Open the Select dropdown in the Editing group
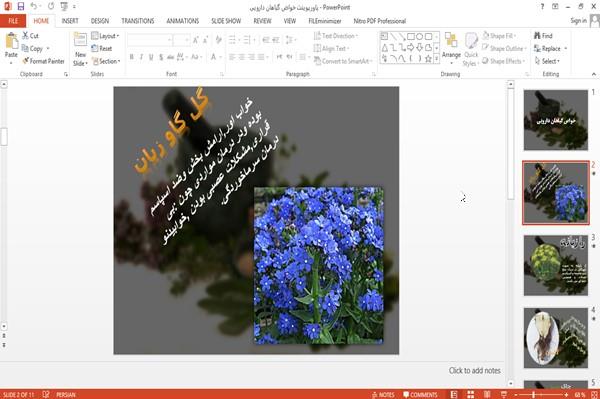Viewport: 600px width, 399px height. coord(547,61)
